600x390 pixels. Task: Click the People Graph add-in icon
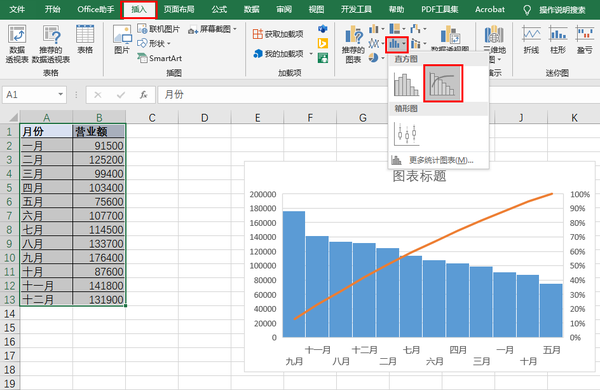(323, 58)
